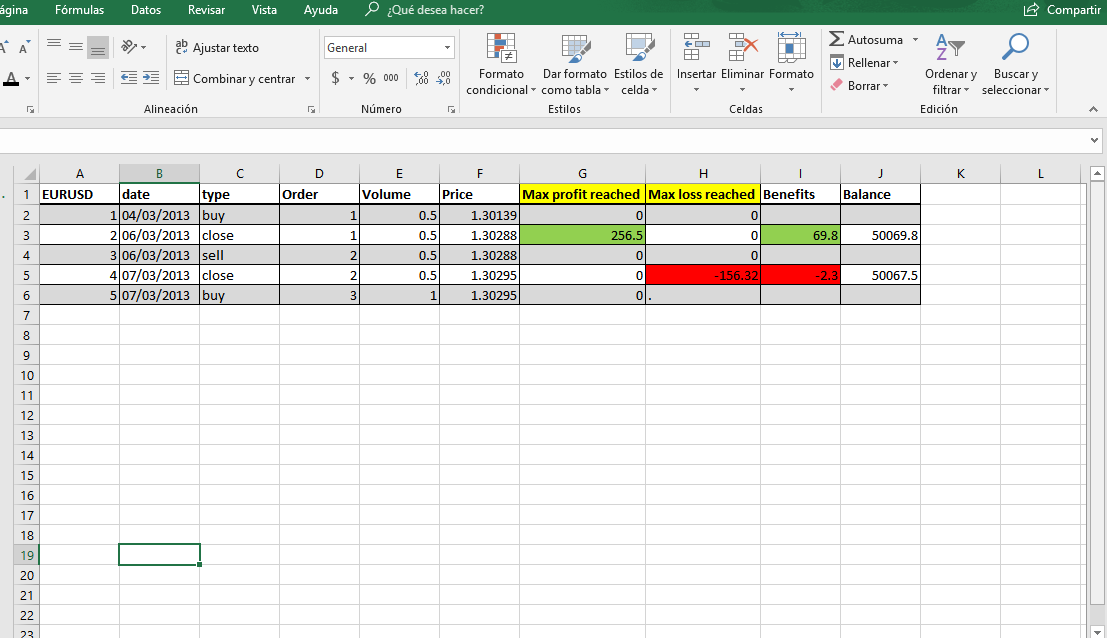Expand Combinar y centrar dropdown arrow
Viewport: 1107px width, 638px height.
(307, 78)
